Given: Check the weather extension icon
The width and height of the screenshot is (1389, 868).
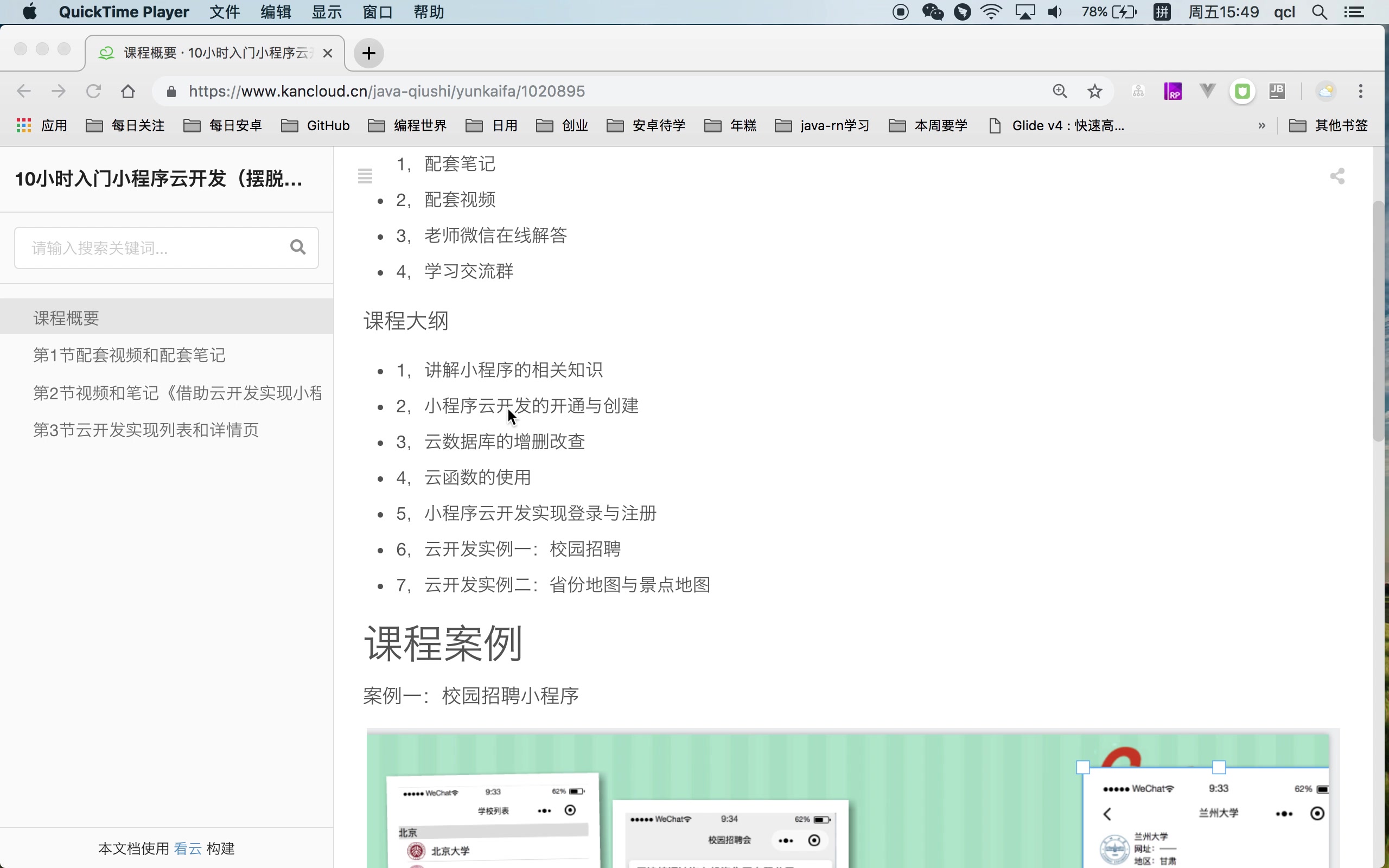Looking at the screenshot, I should pos(1327,91).
